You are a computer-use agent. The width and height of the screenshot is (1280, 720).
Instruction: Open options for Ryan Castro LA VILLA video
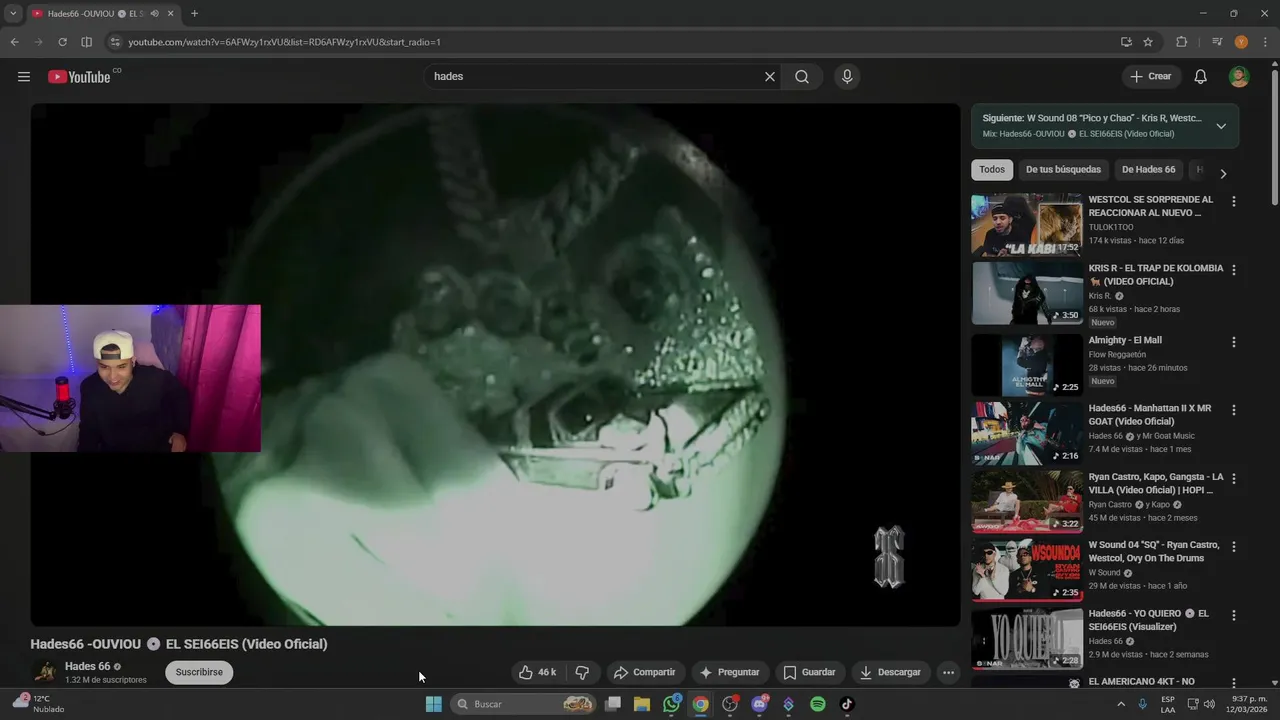pos(1233,478)
